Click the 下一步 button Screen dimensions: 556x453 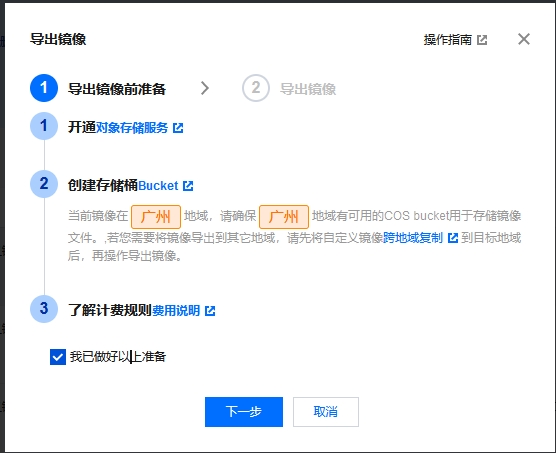pyautogui.click(x=244, y=412)
